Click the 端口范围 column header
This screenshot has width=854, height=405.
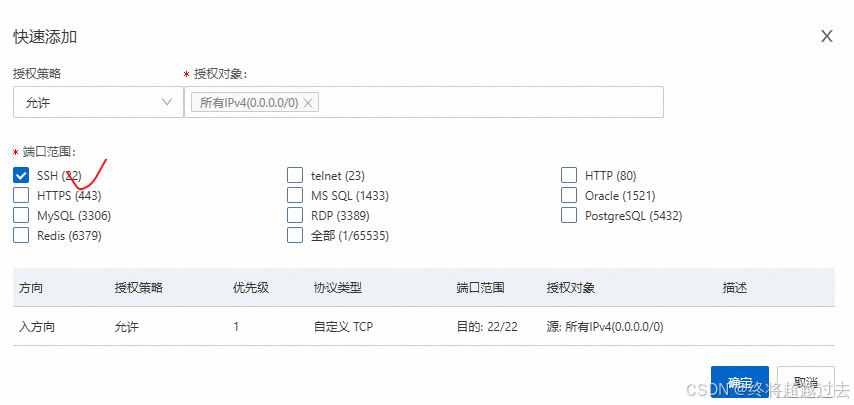480,288
